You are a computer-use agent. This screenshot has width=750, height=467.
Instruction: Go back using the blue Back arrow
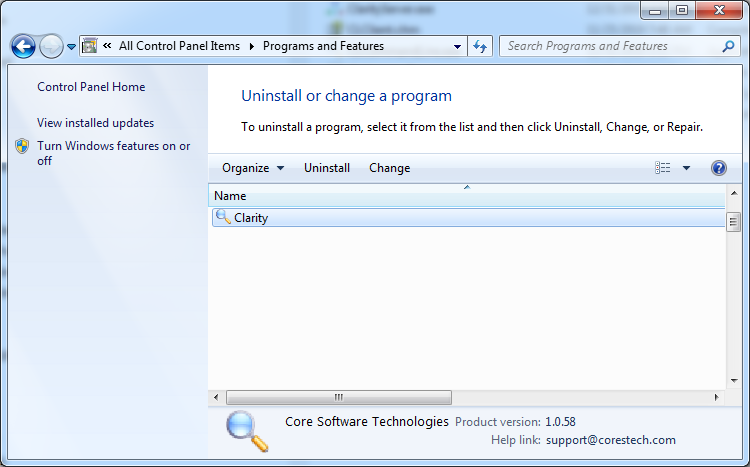point(23,46)
